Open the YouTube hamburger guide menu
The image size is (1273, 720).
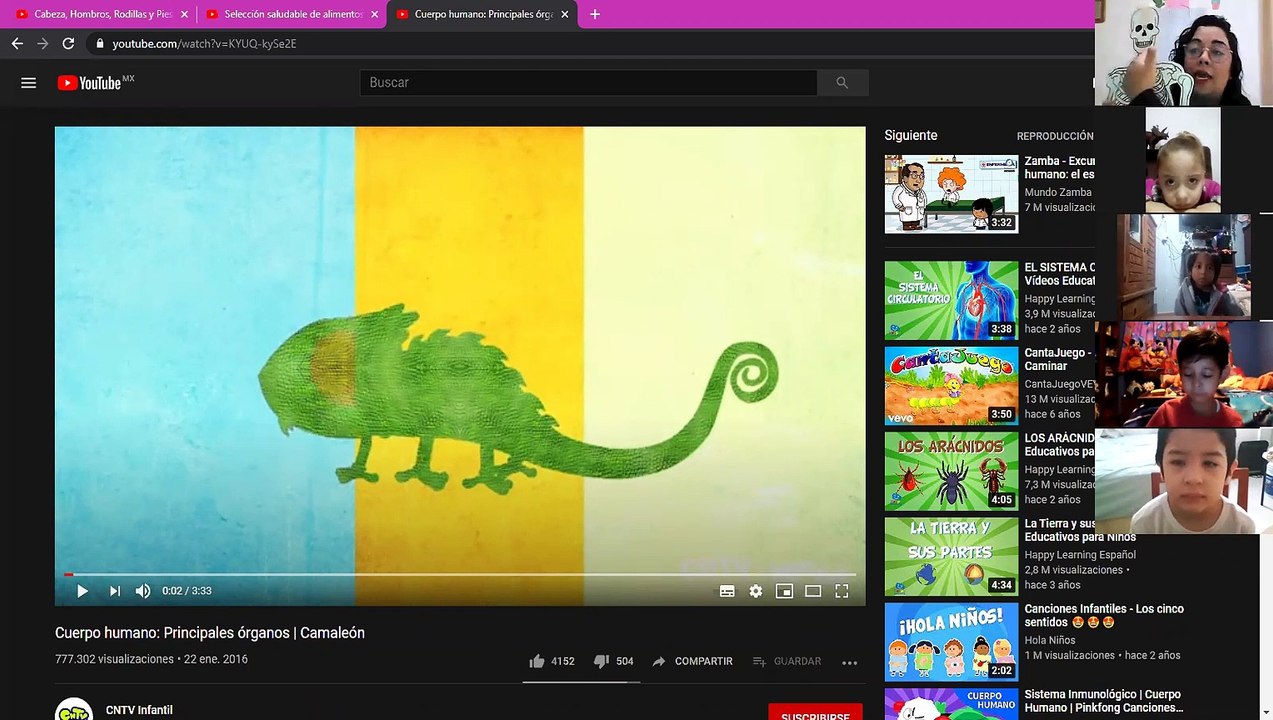(x=28, y=83)
